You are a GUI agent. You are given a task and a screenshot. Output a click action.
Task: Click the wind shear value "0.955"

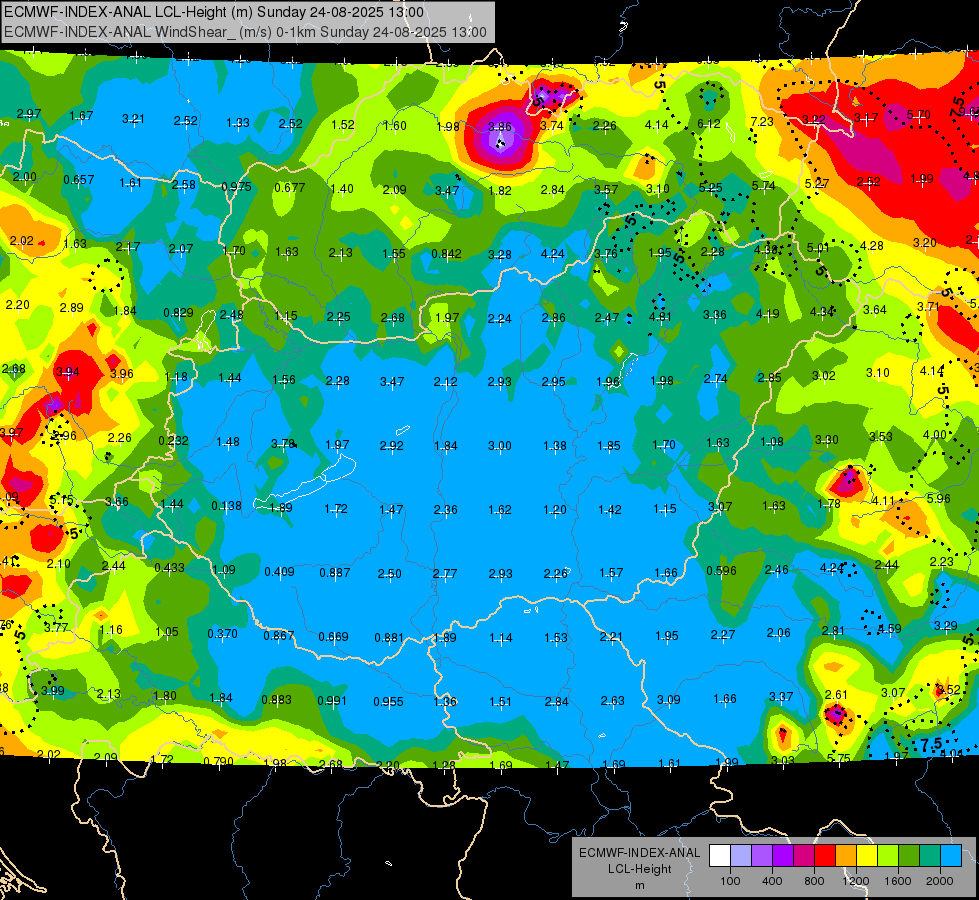388,701
